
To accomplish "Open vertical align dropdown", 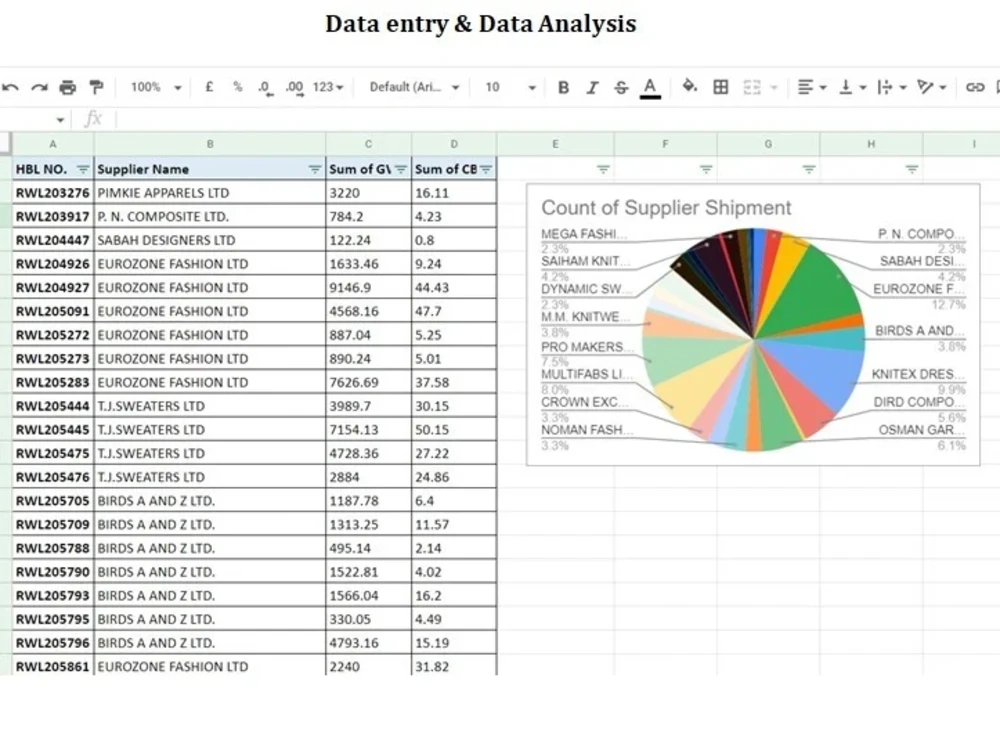I will (852, 87).
